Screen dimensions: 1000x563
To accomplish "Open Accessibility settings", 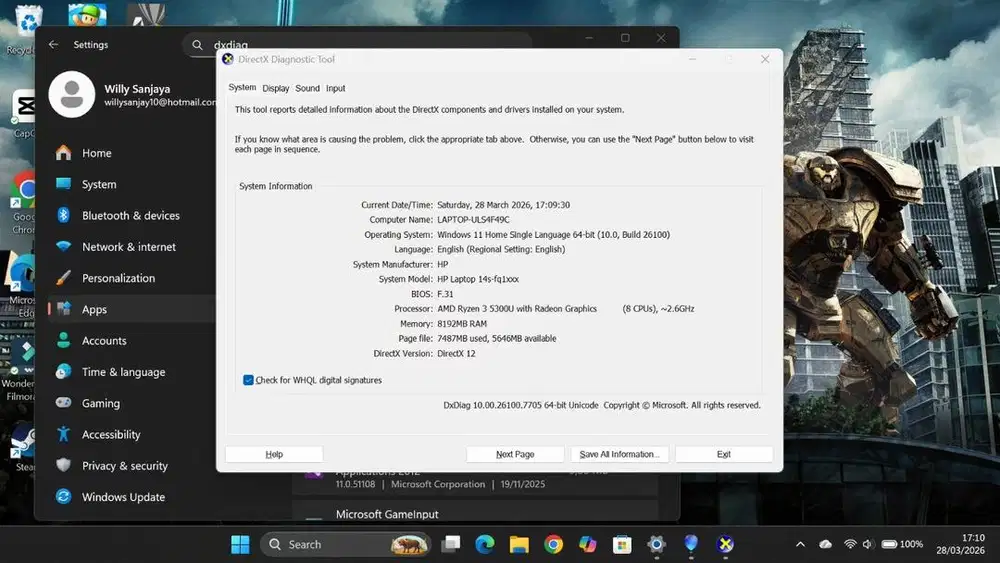I will 131,434.
